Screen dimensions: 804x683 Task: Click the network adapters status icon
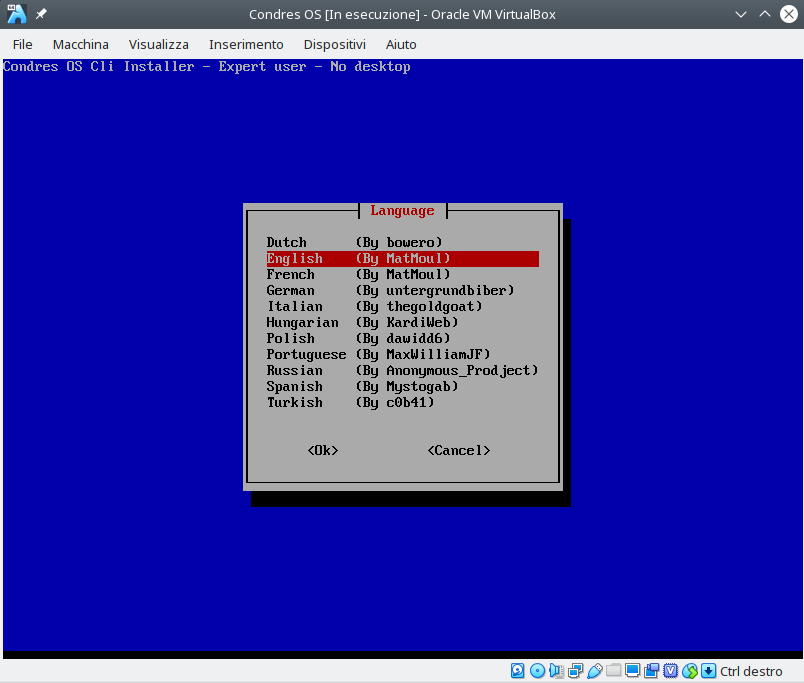575,671
